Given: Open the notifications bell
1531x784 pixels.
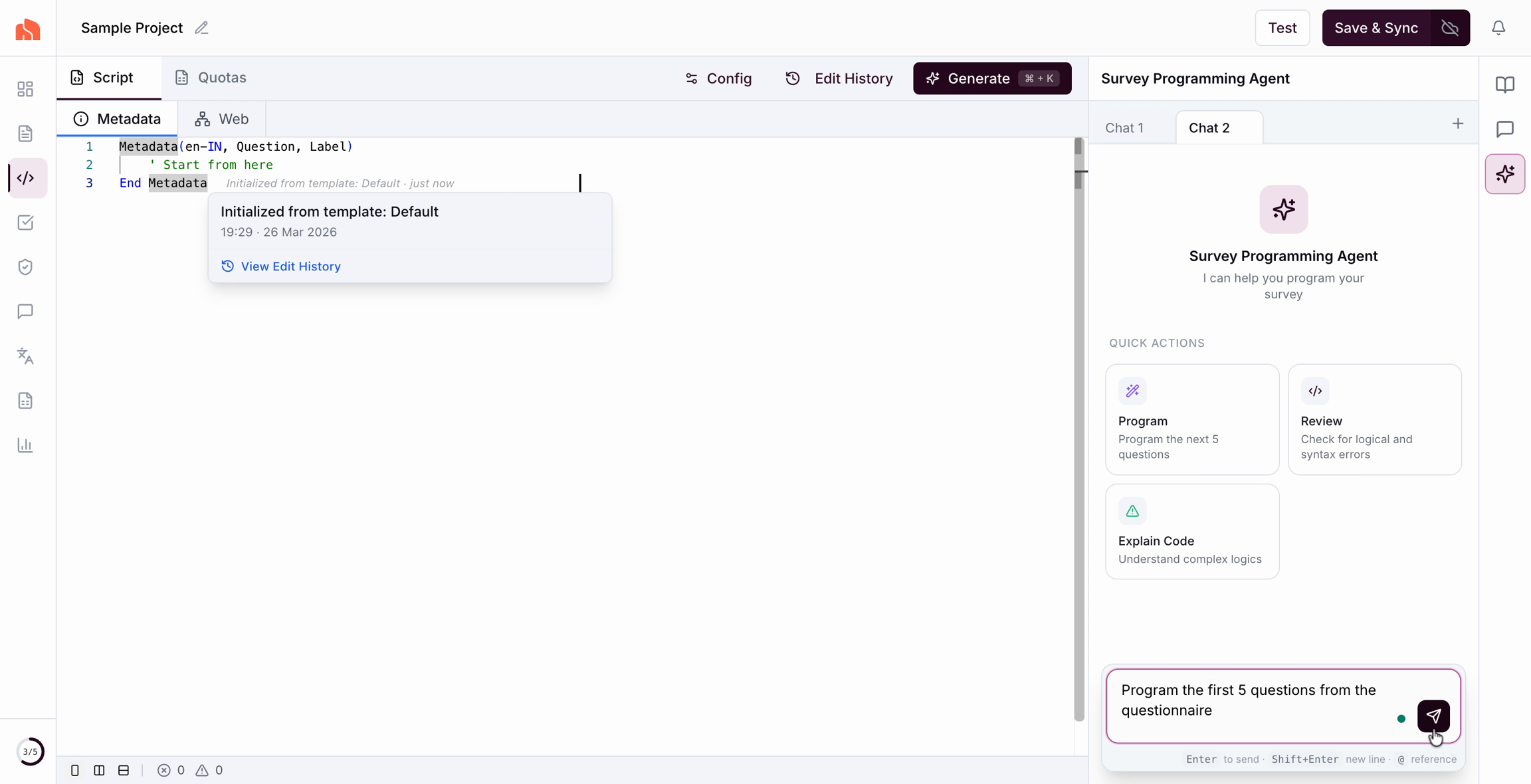Looking at the screenshot, I should [1498, 28].
